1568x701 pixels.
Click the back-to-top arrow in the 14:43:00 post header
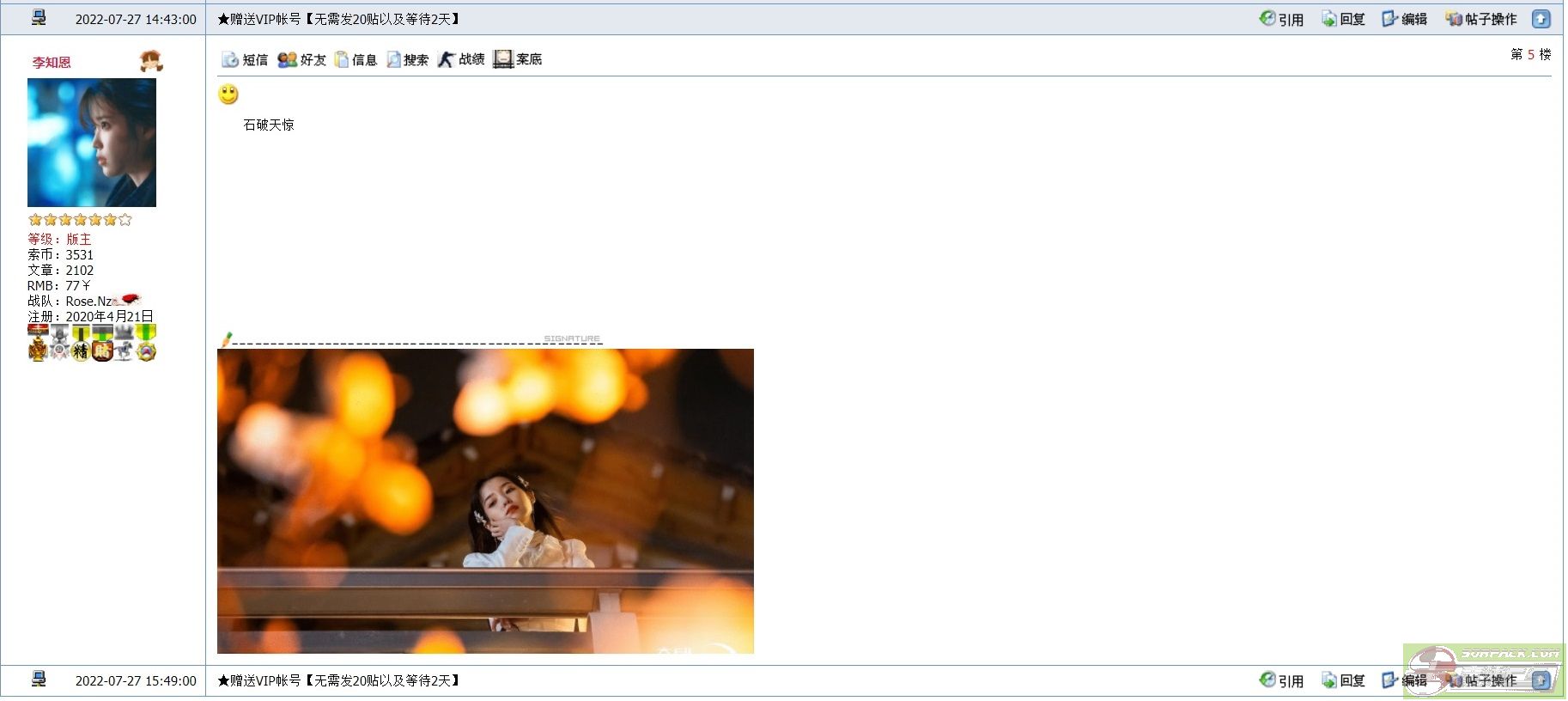coord(1541,18)
